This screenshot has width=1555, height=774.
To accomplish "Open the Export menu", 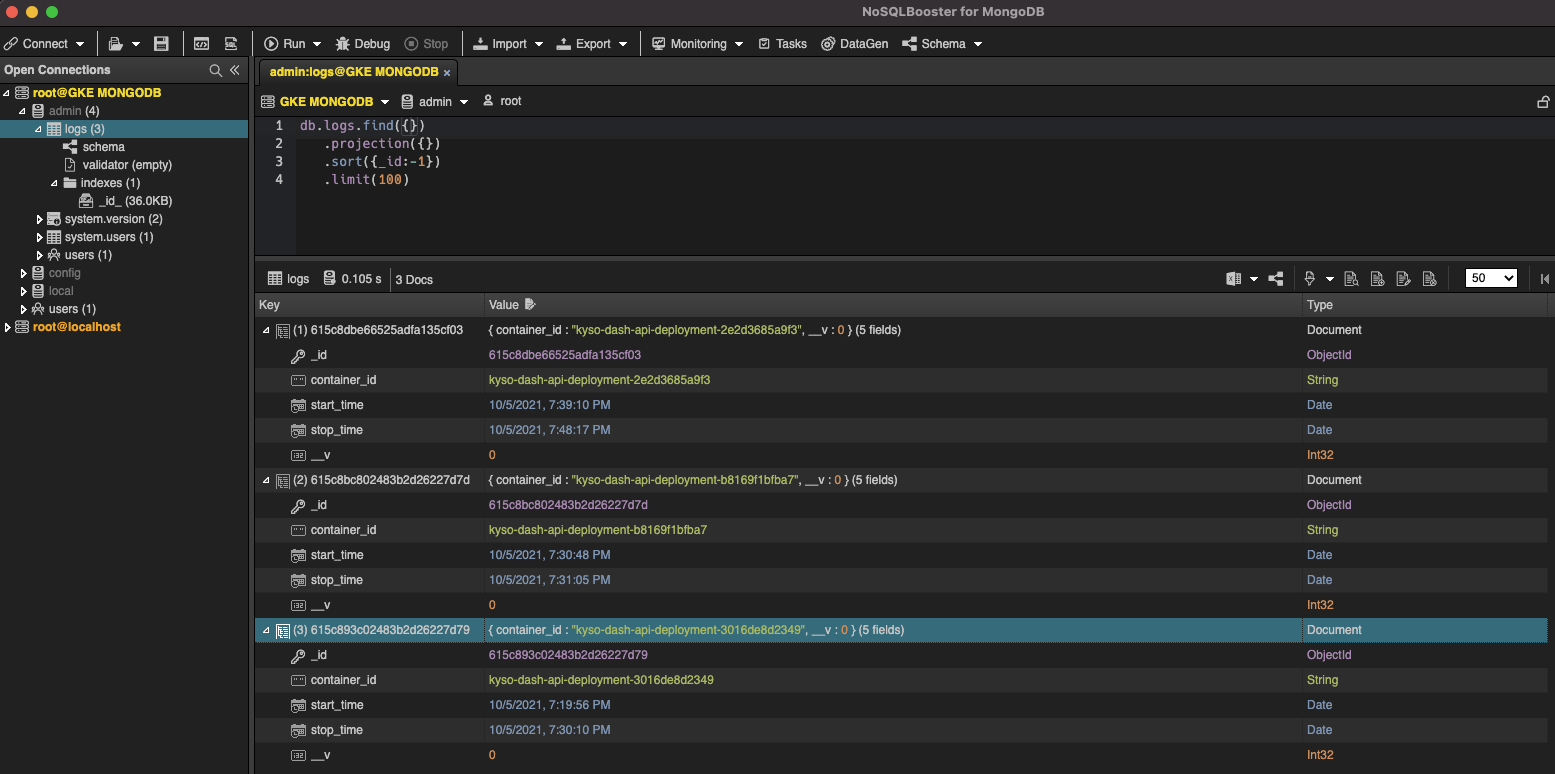I will point(592,44).
